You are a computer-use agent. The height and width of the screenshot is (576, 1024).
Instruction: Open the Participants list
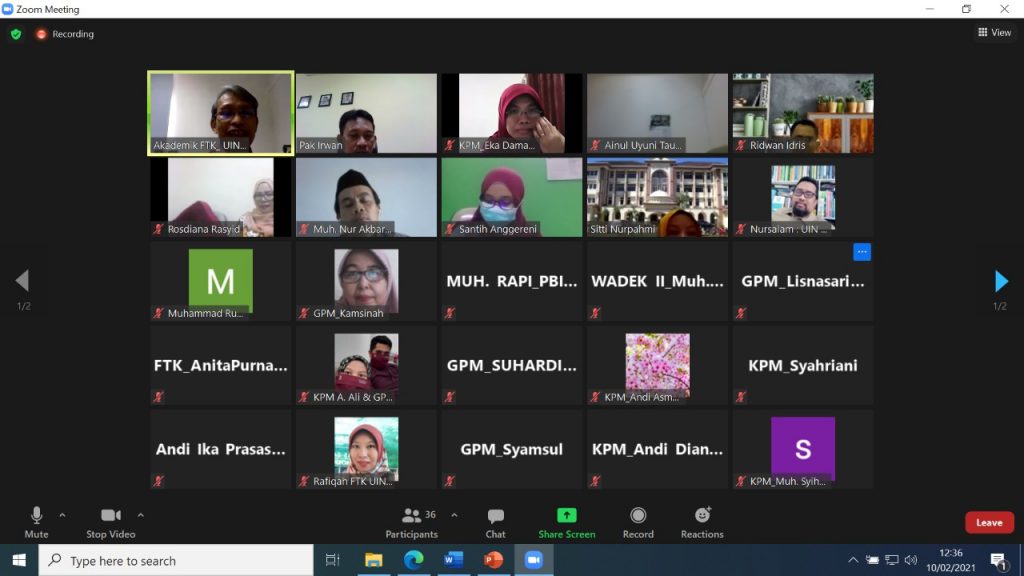tap(412, 521)
